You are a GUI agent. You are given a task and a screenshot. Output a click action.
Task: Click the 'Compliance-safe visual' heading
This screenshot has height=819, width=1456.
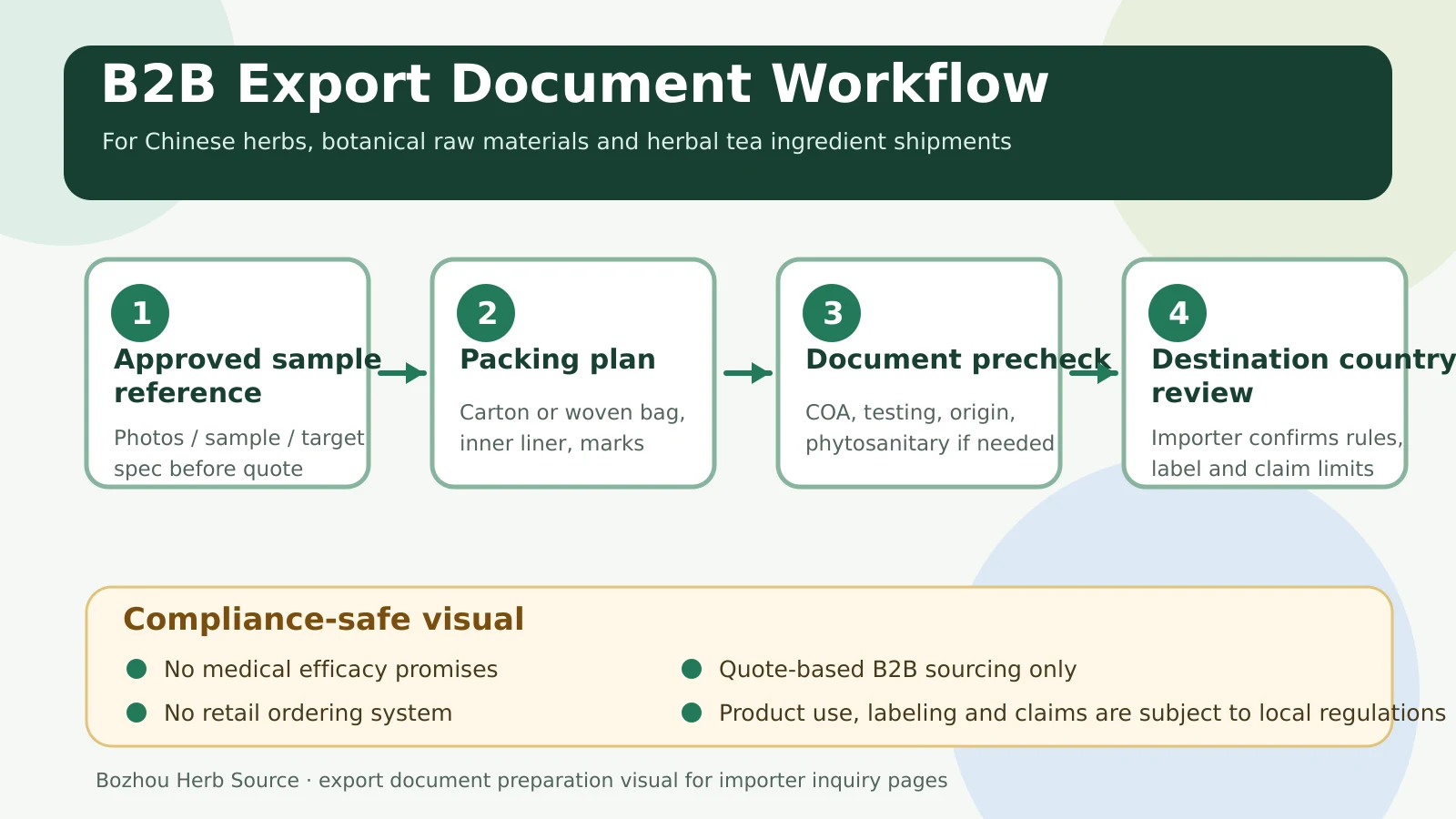pyautogui.click(x=324, y=620)
